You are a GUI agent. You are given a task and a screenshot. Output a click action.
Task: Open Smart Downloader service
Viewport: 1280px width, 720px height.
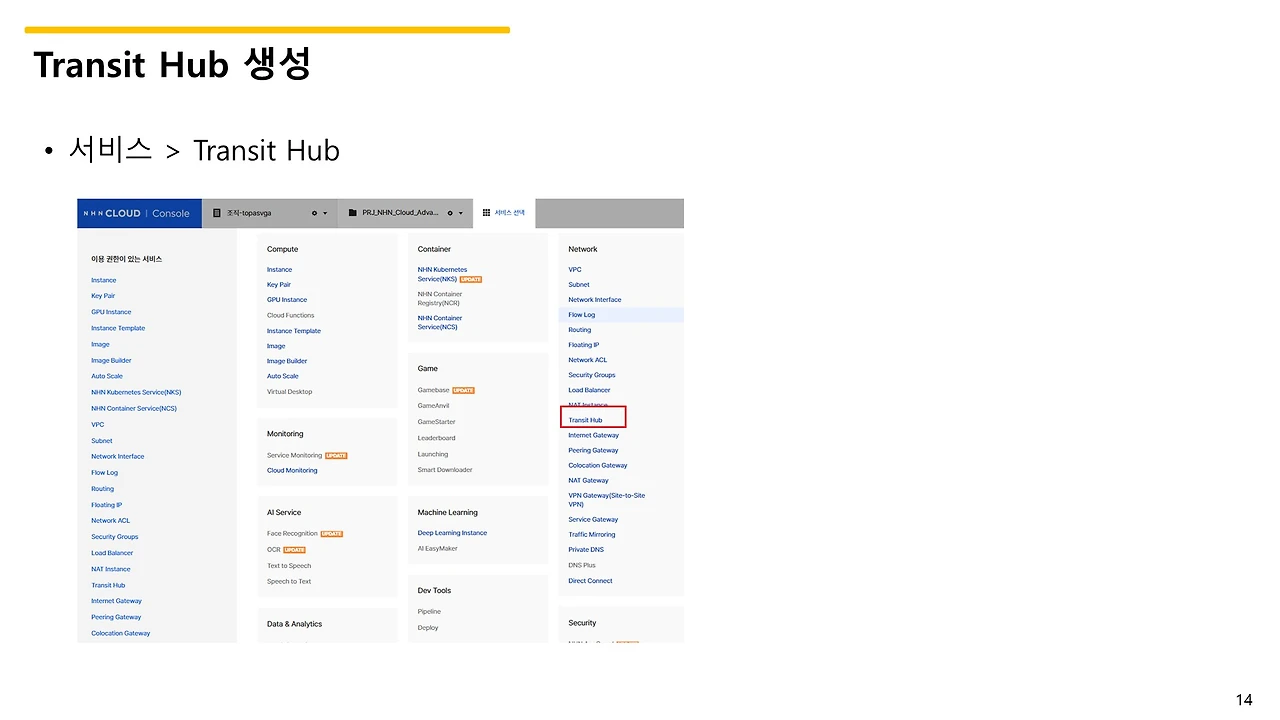[x=445, y=470]
